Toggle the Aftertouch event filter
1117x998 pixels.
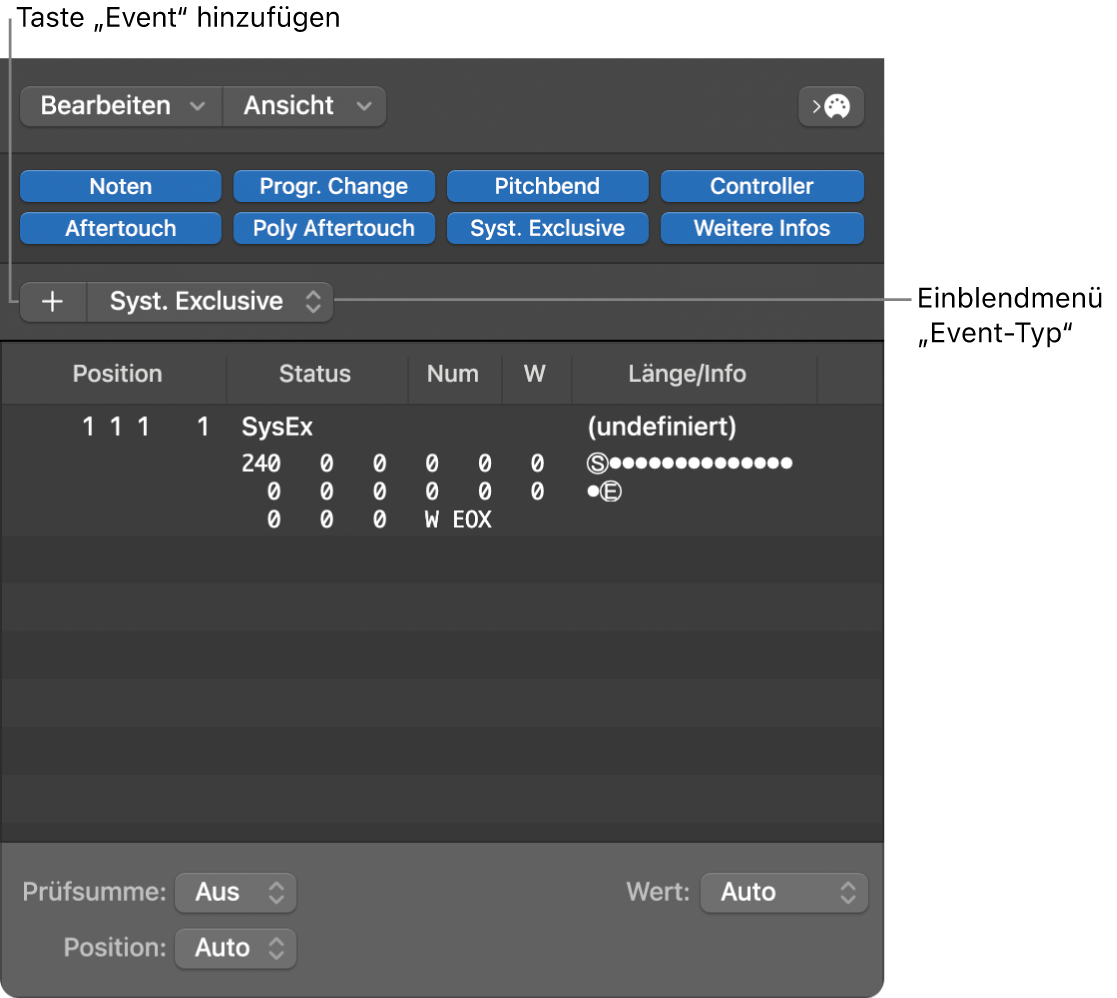point(119,227)
